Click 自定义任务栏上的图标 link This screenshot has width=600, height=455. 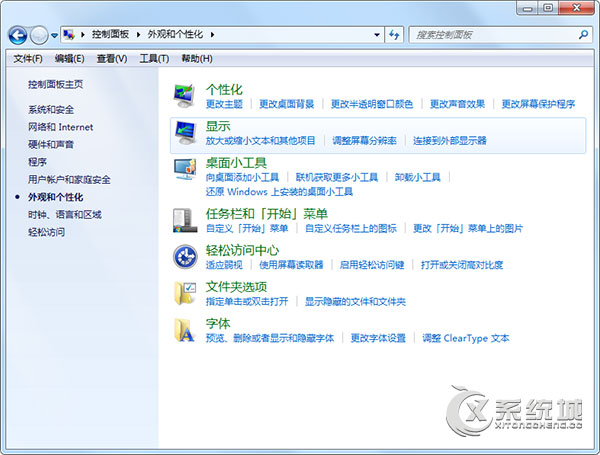351,229
